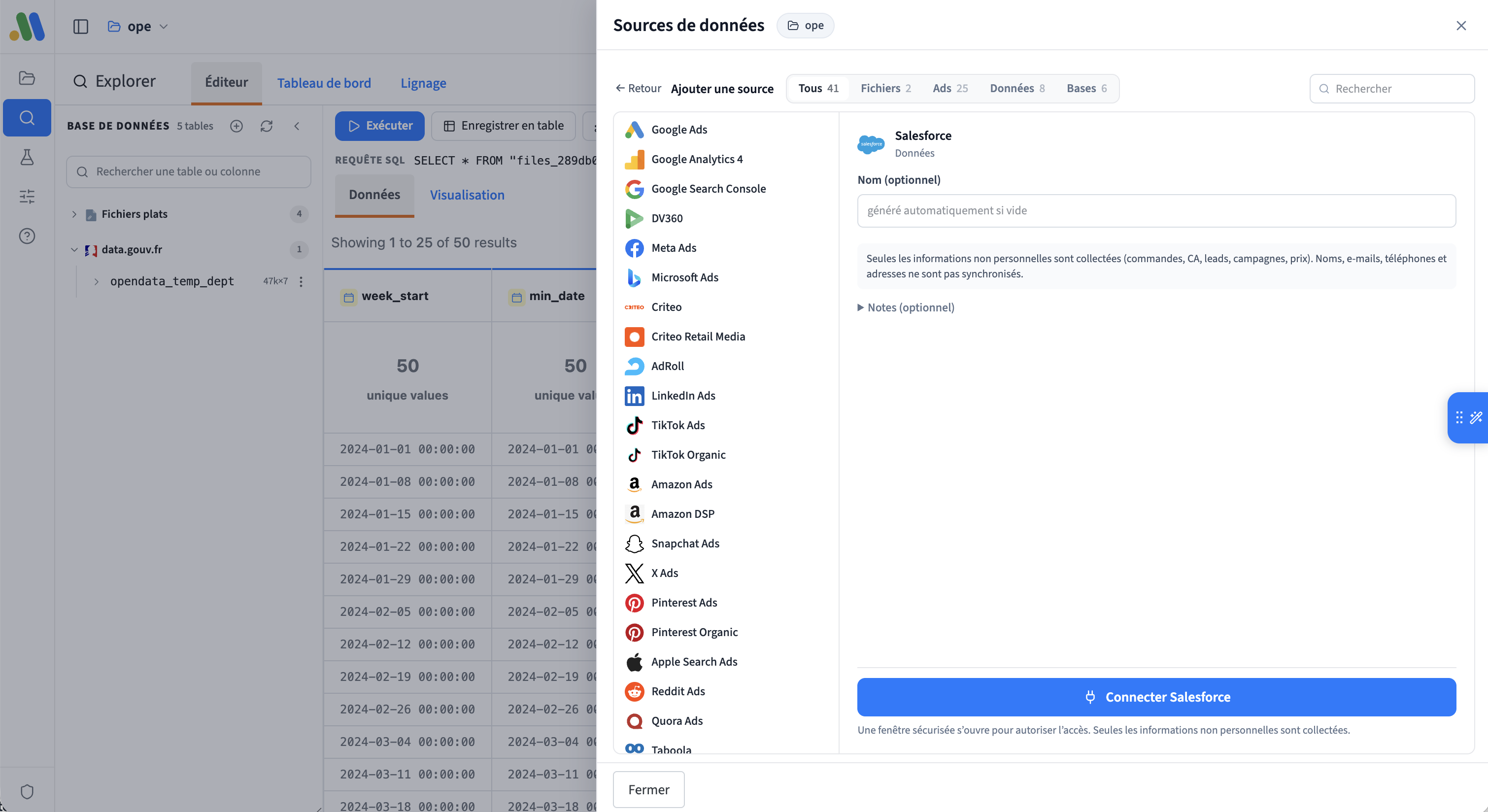Open the folder icon in left sidebar
1488x812 pixels.
[x=27, y=78]
